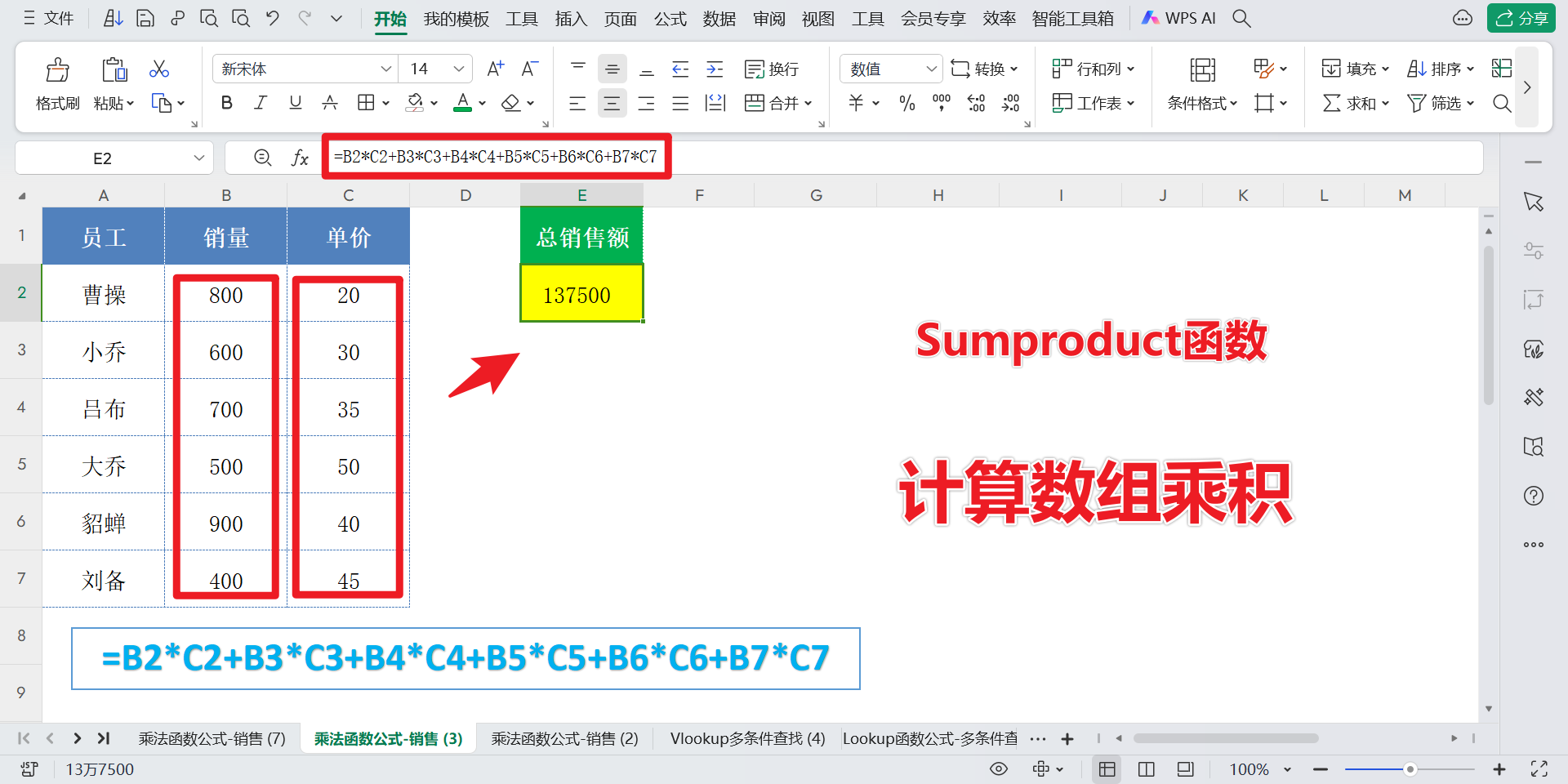Switch to the 数据 Data tab
The width and height of the screenshot is (1568, 784).
(x=719, y=18)
